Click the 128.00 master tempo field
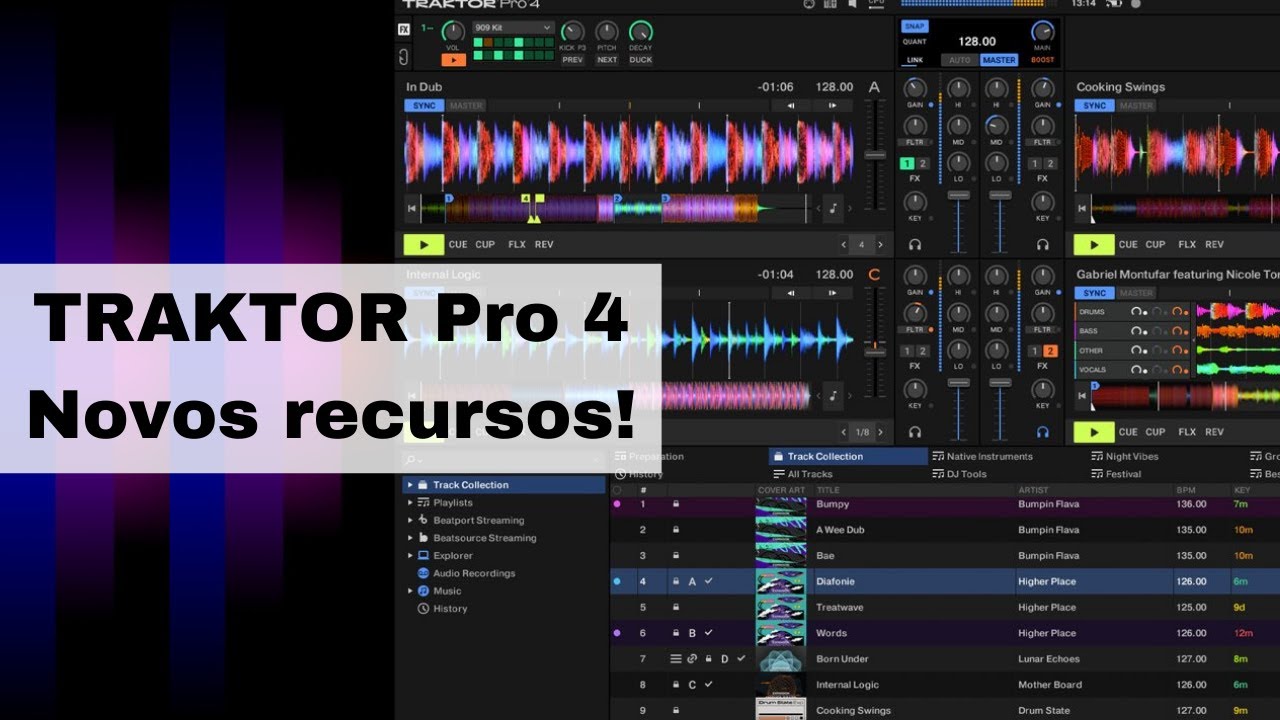This screenshot has width=1280, height=720. click(977, 41)
